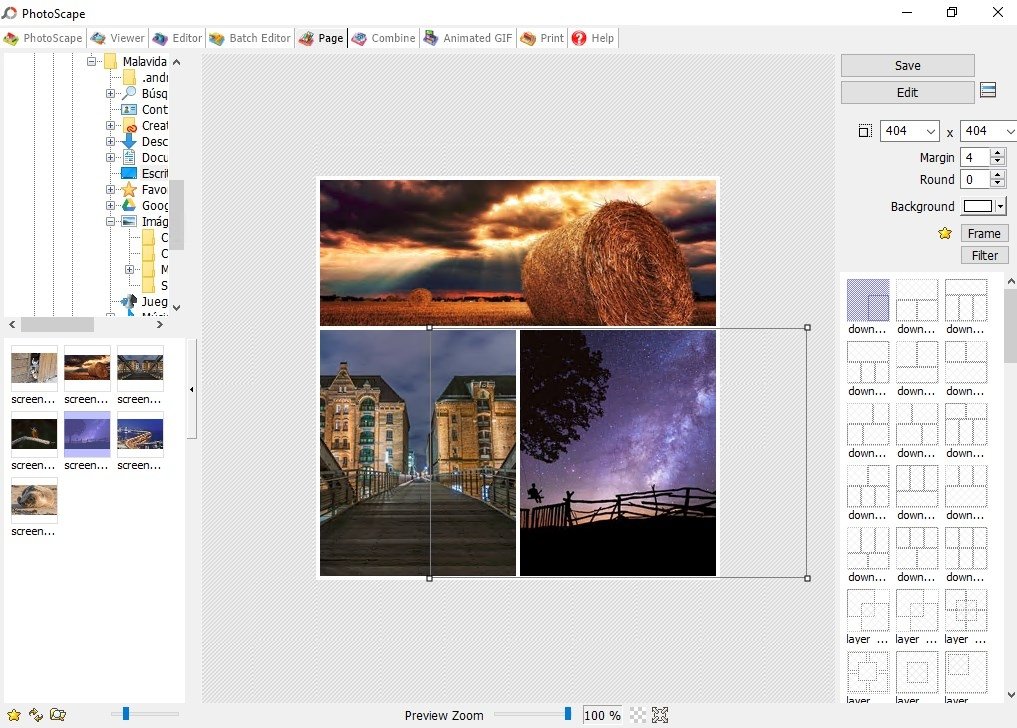
Task: Click the hay bale photo on the canvas
Action: click(518, 252)
